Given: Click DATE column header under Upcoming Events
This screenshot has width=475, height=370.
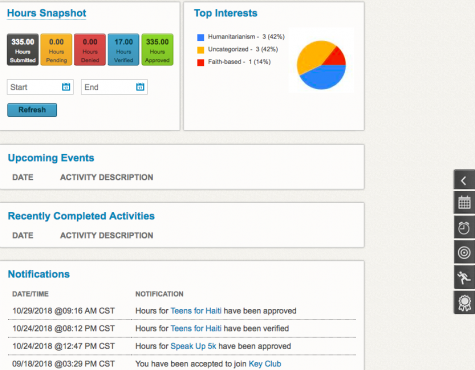Looking at the screenshot, I should [x=23, y=177].
